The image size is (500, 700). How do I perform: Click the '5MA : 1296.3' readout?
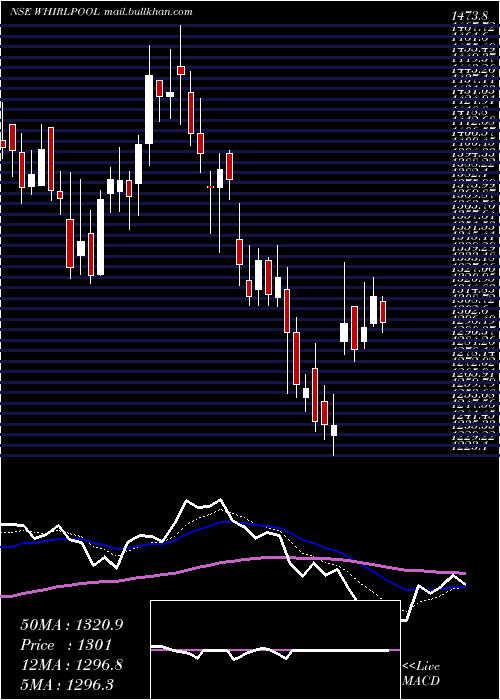pos(67,684)
